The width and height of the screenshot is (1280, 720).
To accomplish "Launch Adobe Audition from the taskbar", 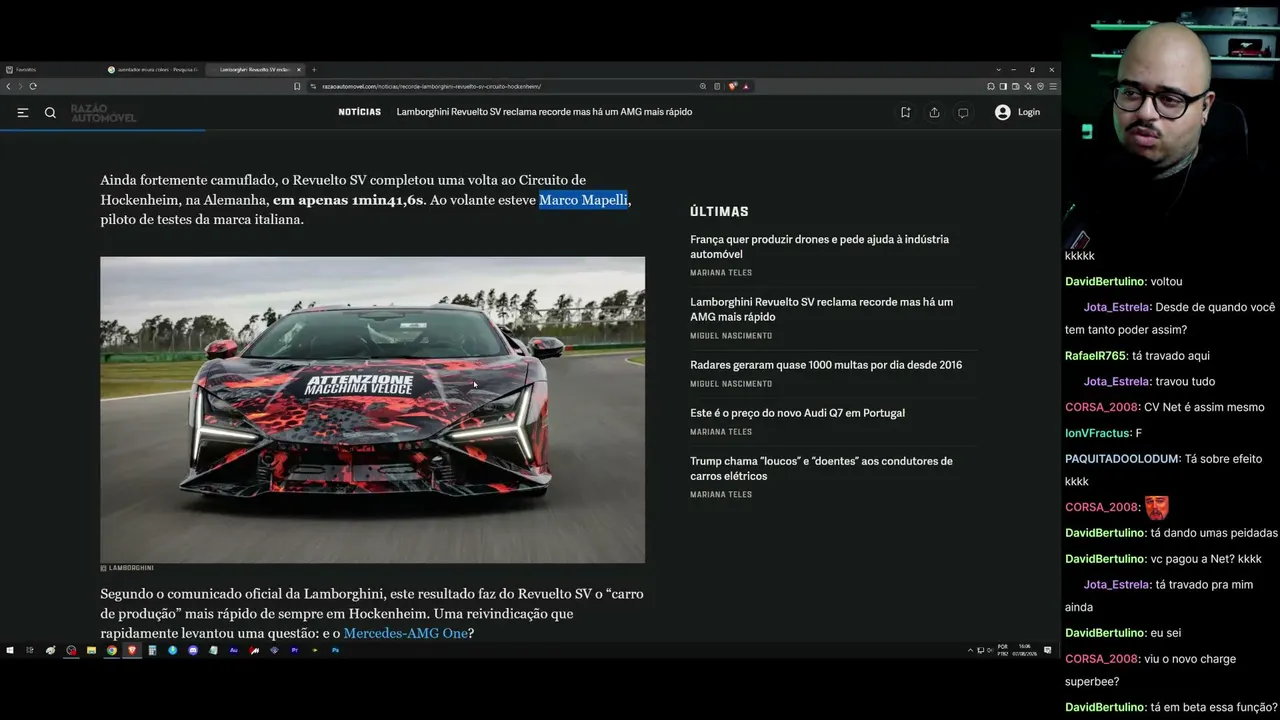I will 234,650.
